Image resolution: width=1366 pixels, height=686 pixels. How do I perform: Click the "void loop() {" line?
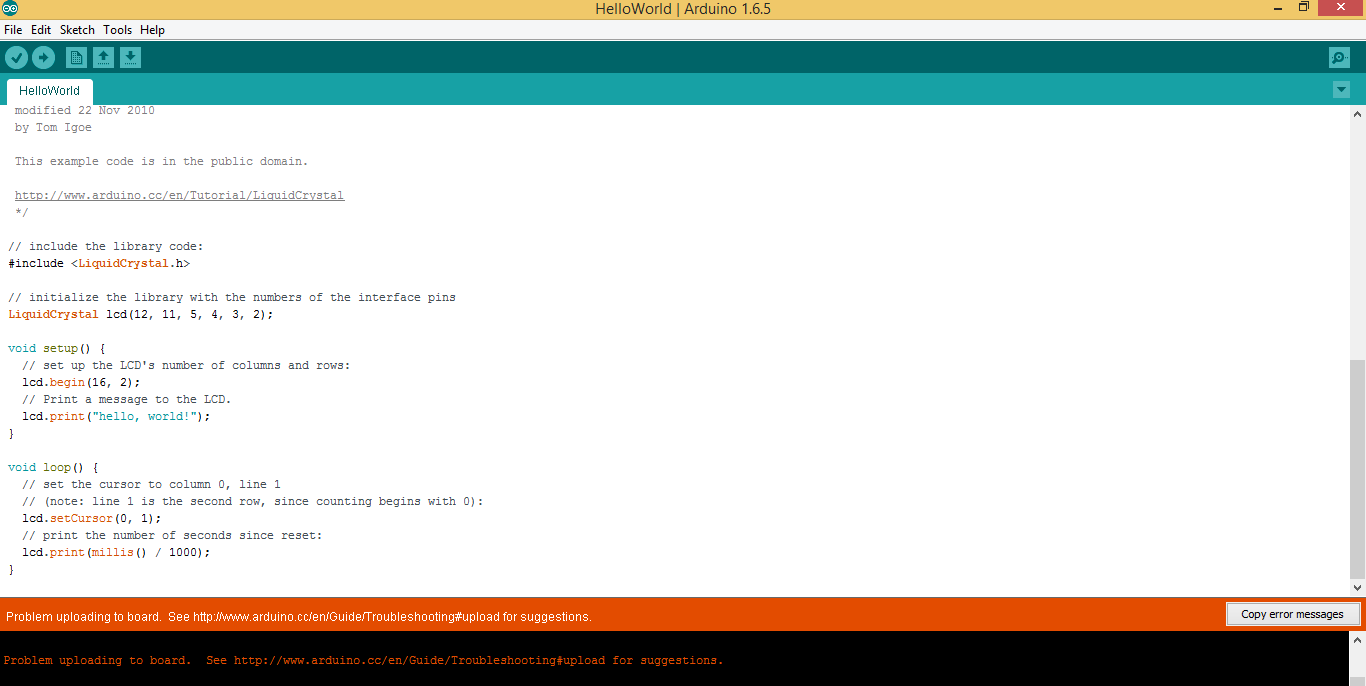click(53, 467)
